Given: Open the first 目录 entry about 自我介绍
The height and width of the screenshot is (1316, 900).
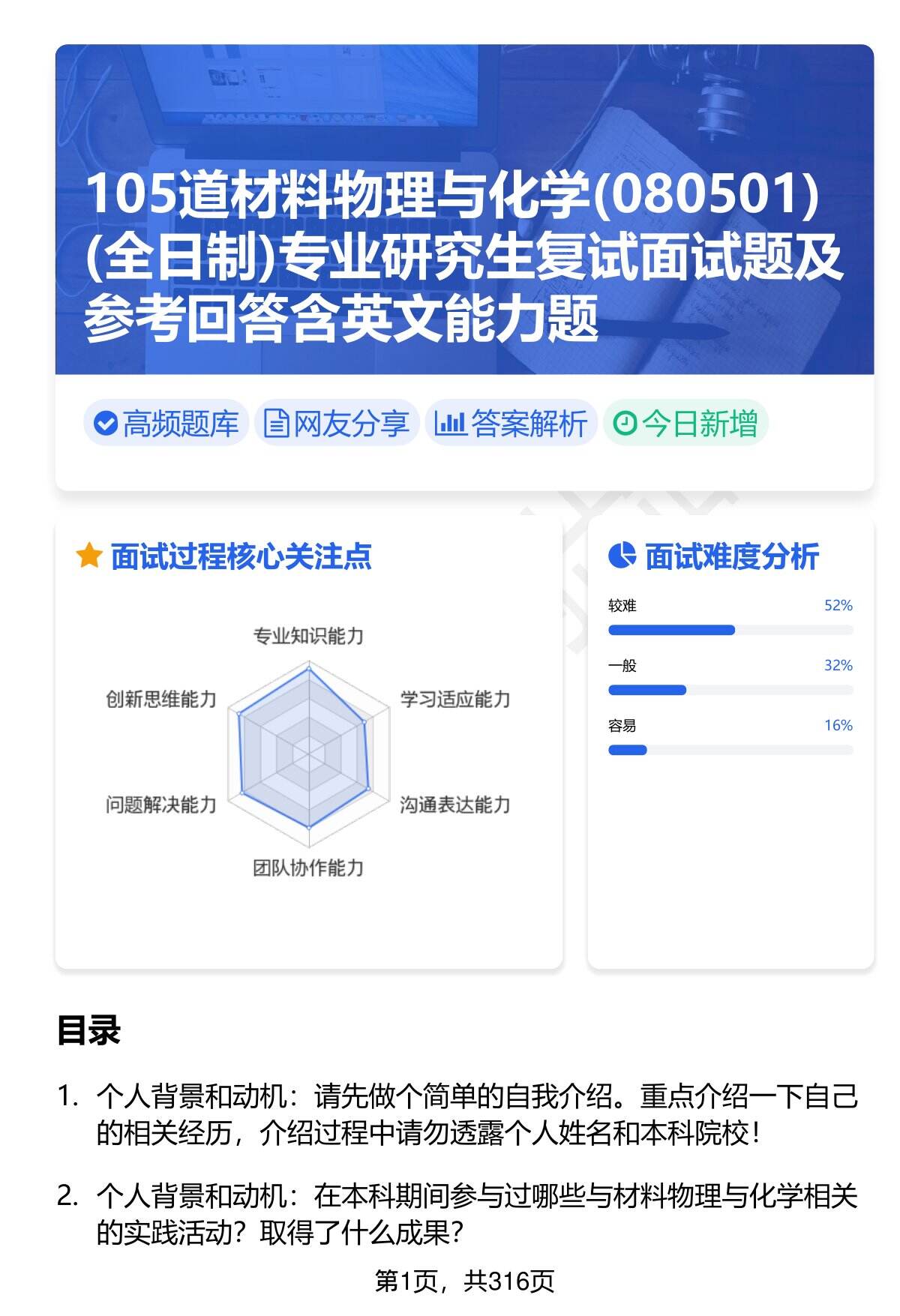Looking at the screenshot, I should [475, 1115].
